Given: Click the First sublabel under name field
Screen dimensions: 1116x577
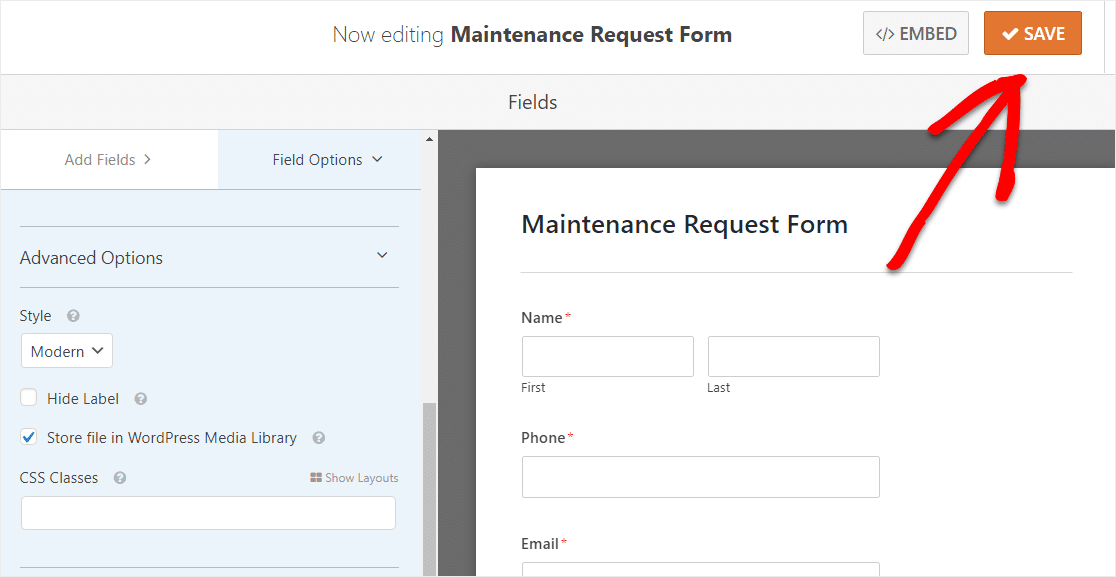Looking at the screenshot, I should coord(533,388).
